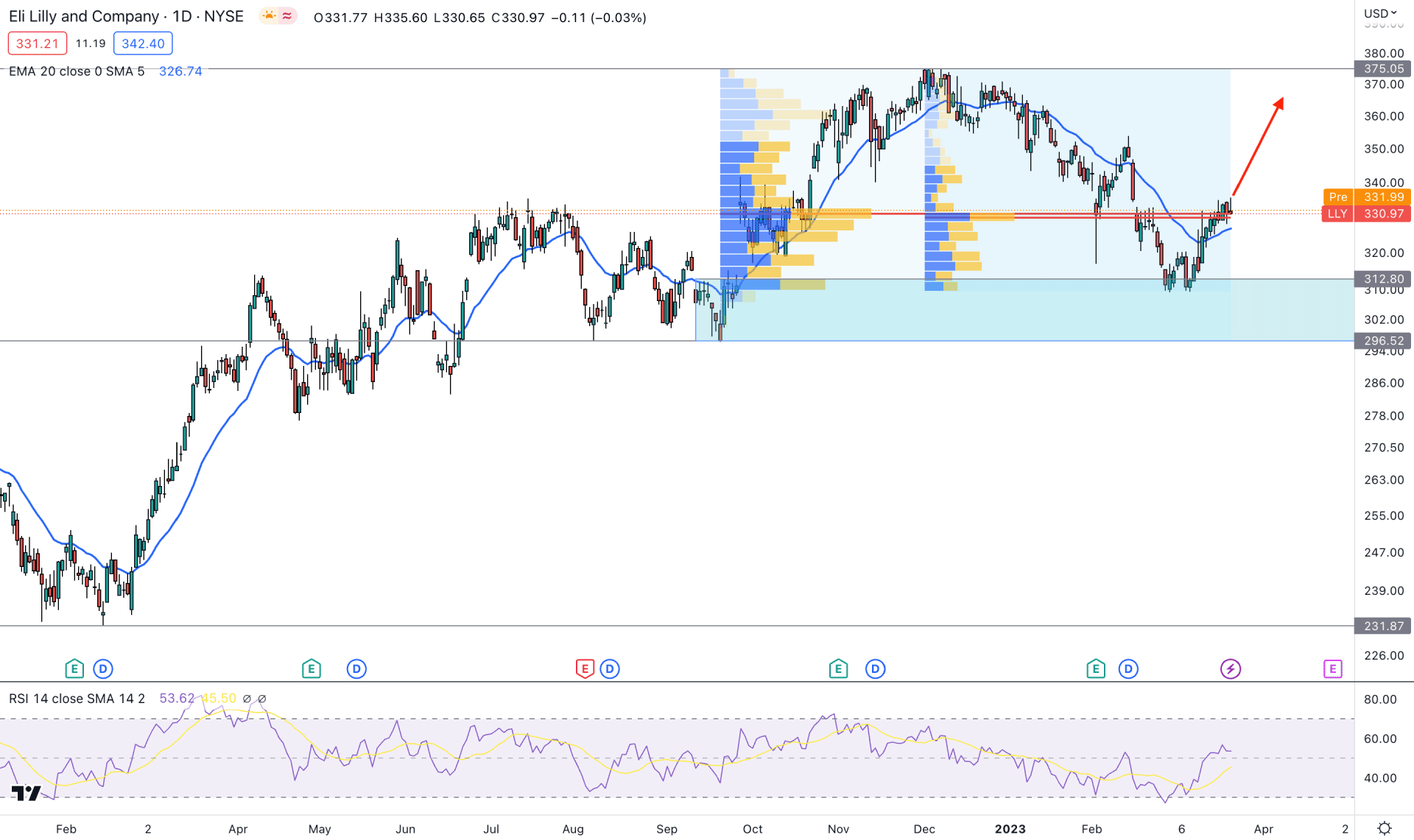Click the dividend D marker just after Aug earnings
Image resolution: width=1414 pixels, height=840 pixels.
610,668
